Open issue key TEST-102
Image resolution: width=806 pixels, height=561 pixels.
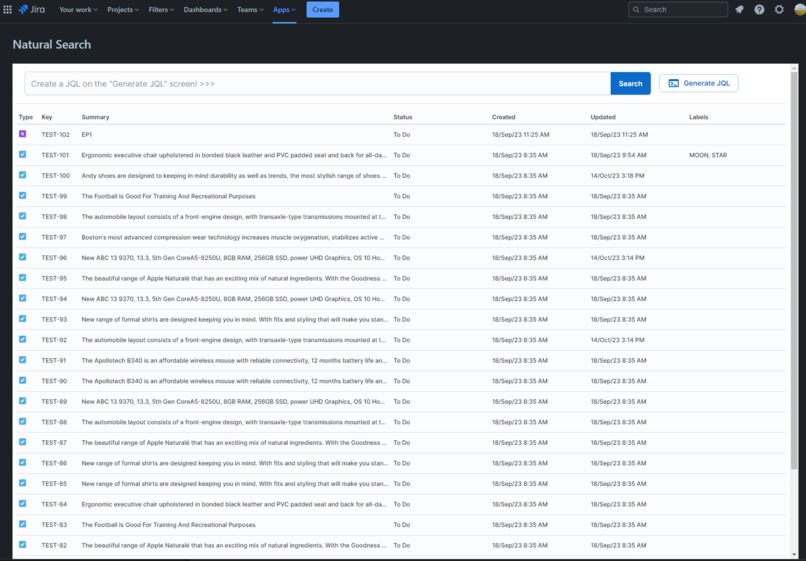point(56,134)
